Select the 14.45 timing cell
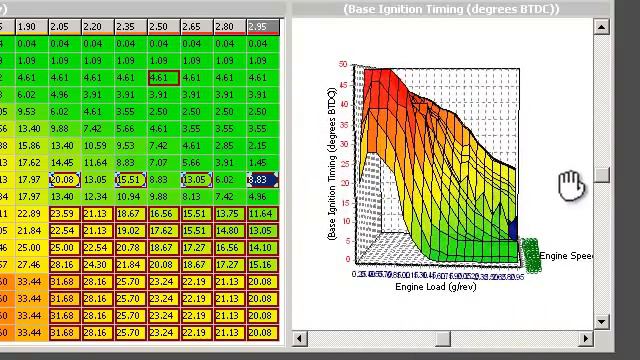 (x=64, y=163)
